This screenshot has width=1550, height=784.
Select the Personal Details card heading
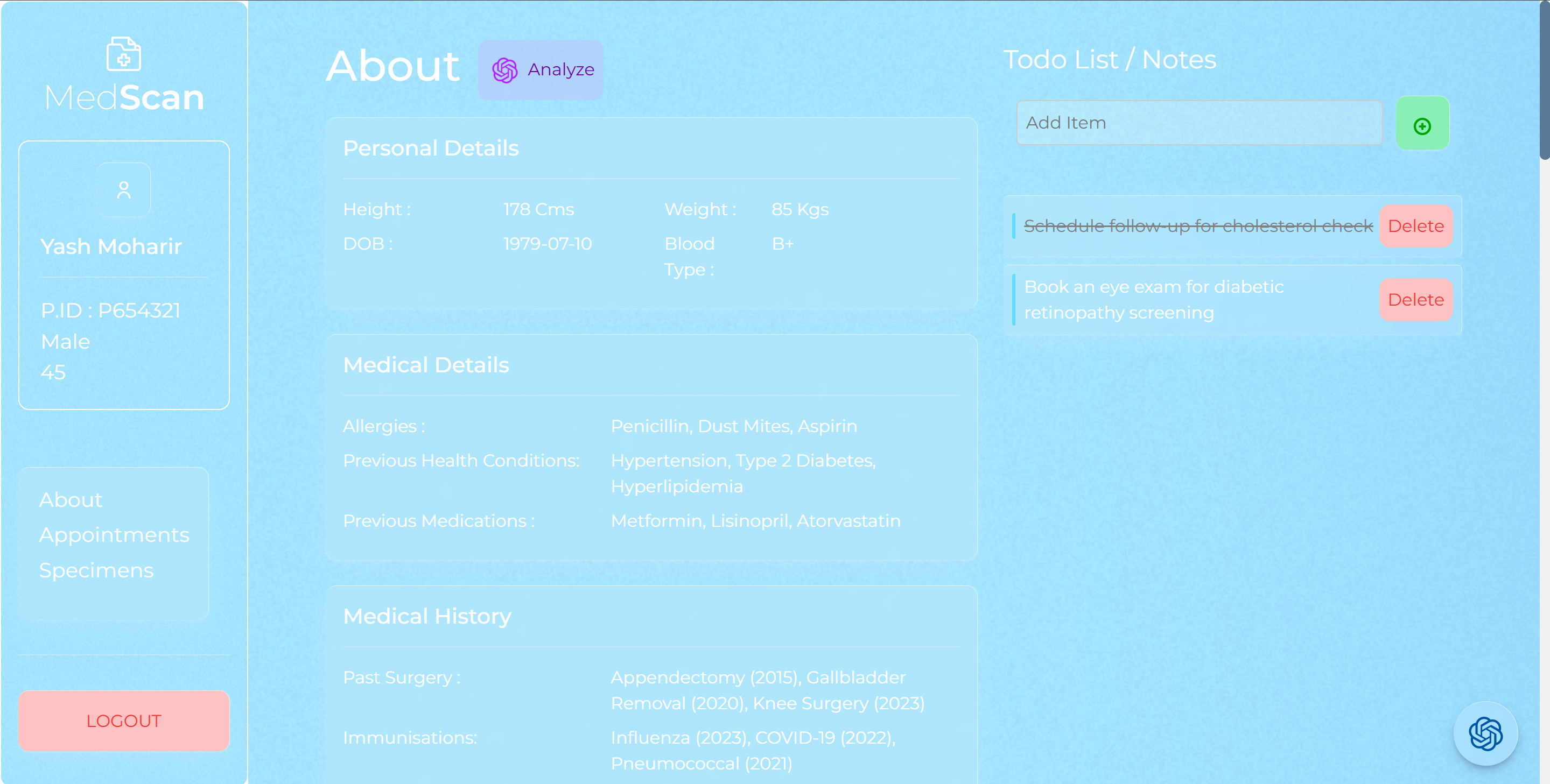click(430, 148)
